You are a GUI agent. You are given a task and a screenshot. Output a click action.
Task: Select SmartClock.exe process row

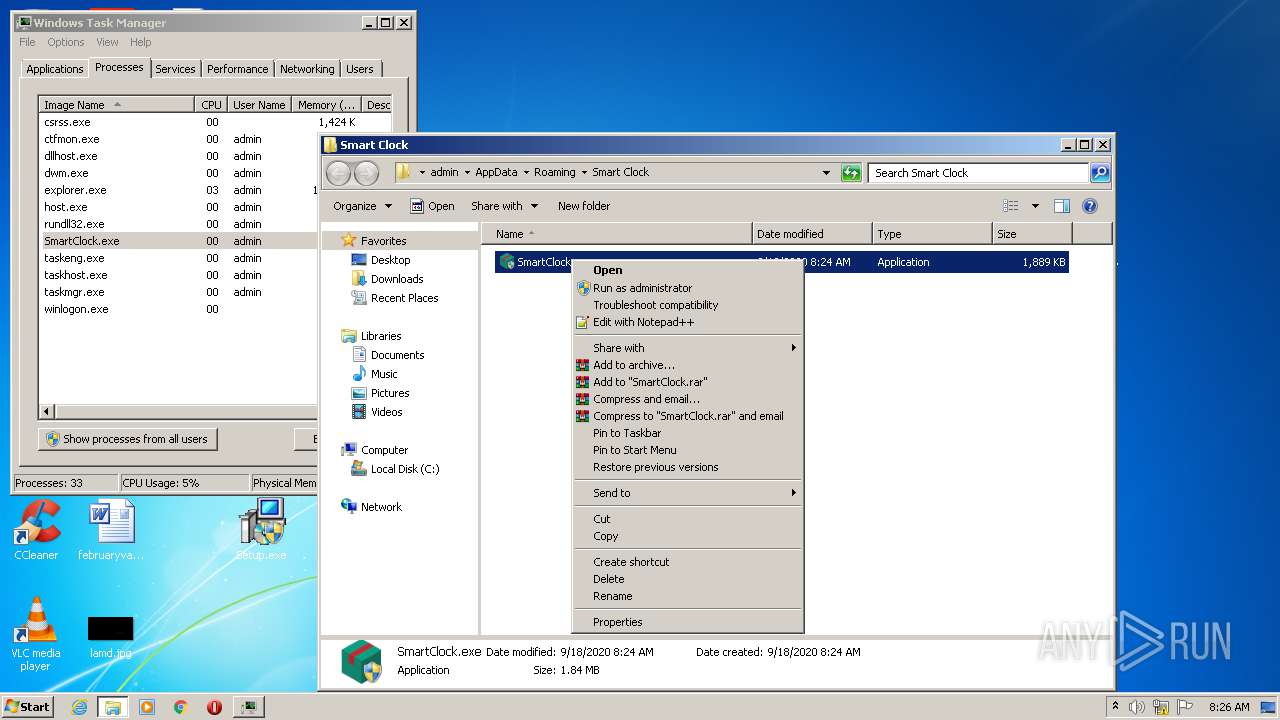click(x=178, y=241)
